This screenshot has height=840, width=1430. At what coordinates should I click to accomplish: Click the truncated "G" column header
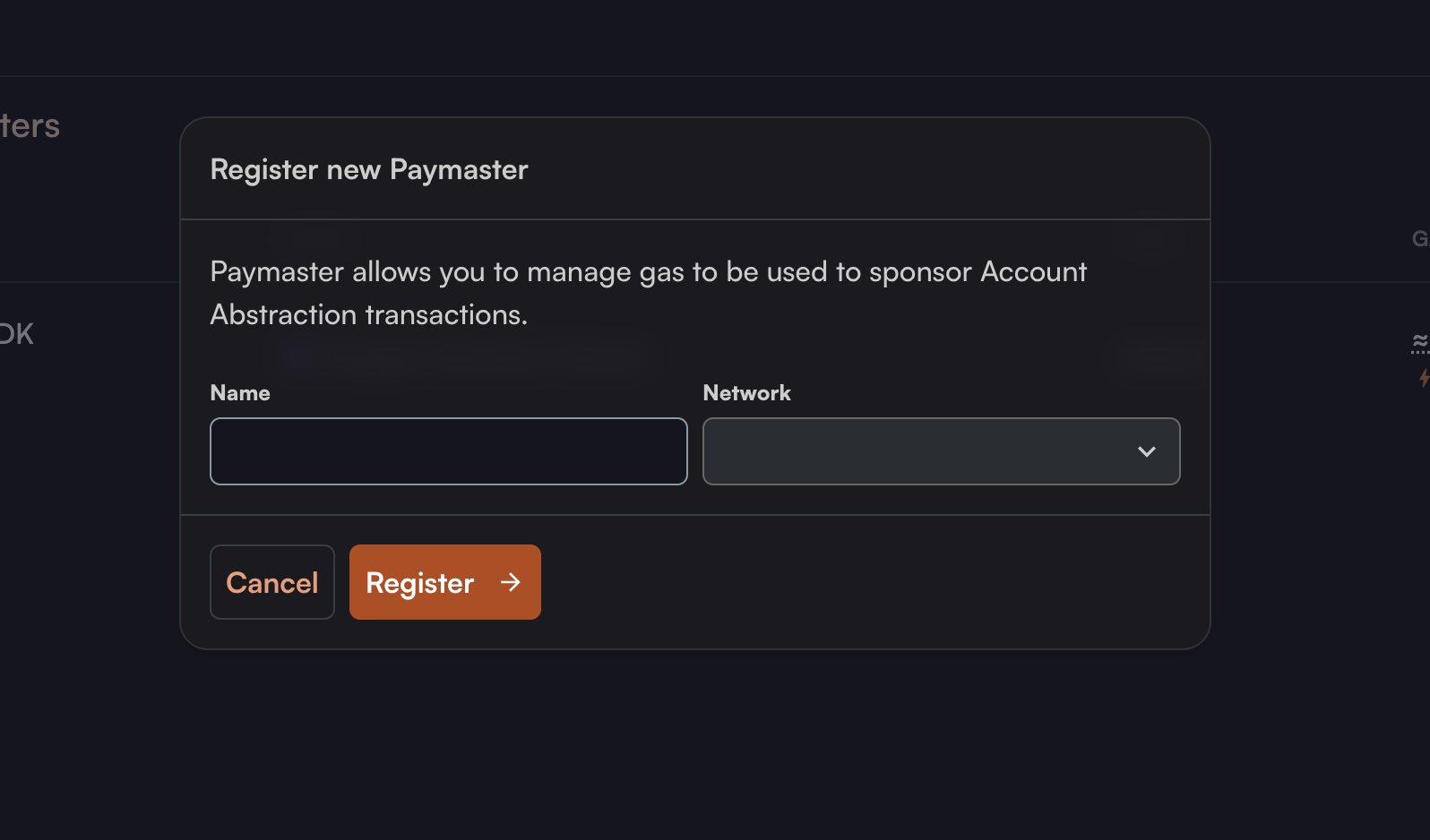(x=1421, y=239)
